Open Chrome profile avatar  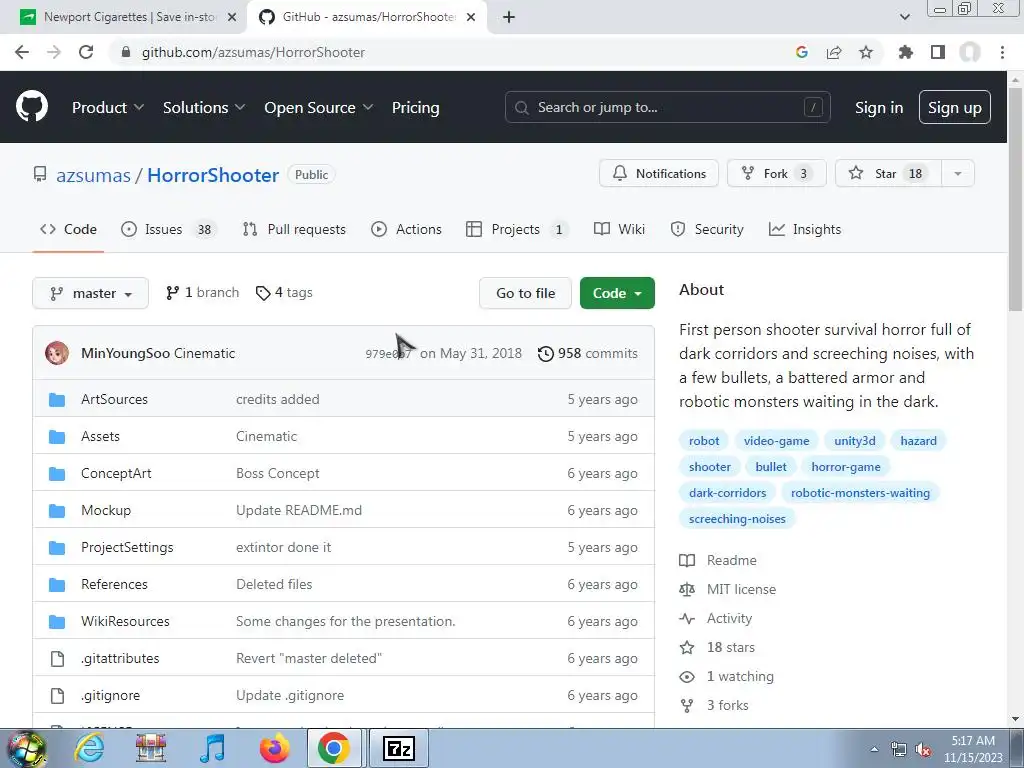coord(970,52)
